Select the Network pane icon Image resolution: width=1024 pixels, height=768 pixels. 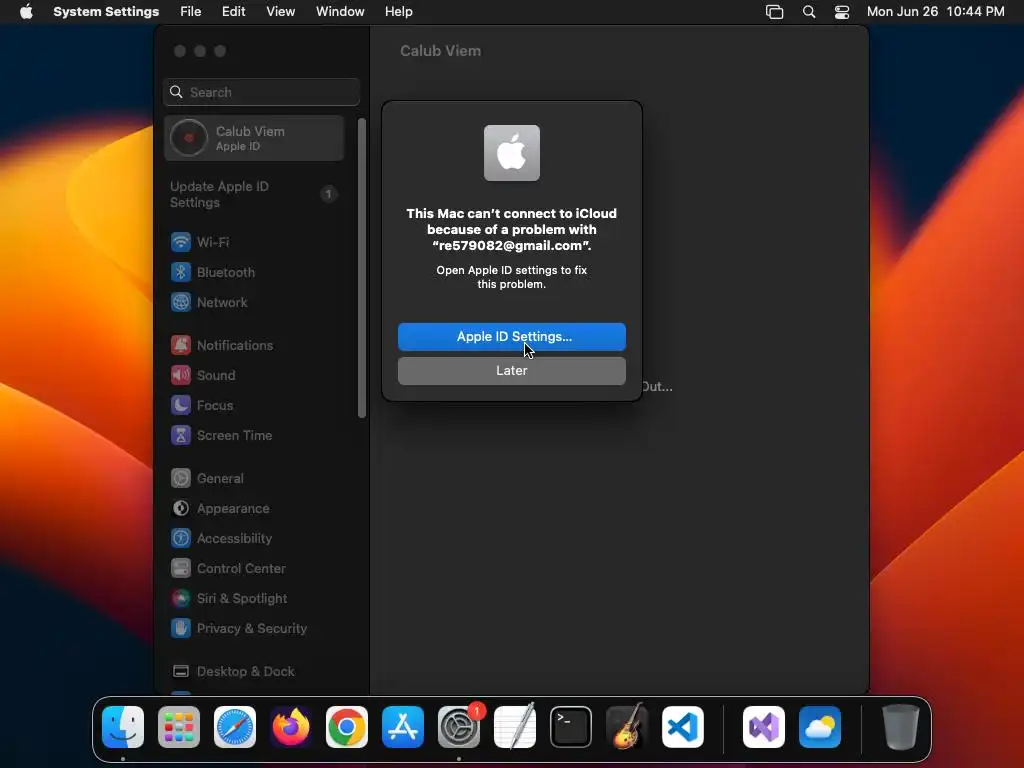point(181,302)
